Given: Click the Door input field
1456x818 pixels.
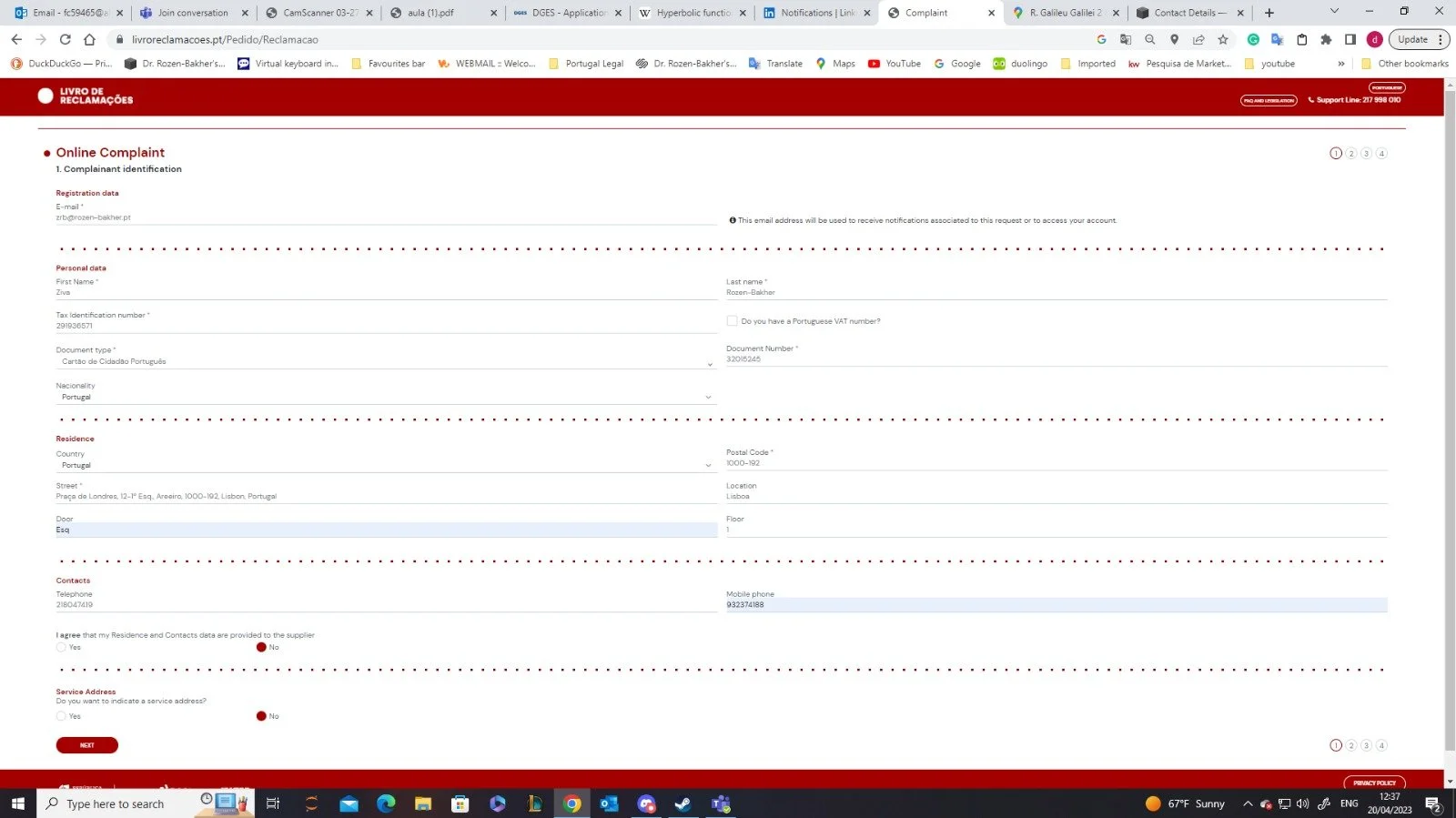Looking at the screenshot, I should click(x=387, y=530).
